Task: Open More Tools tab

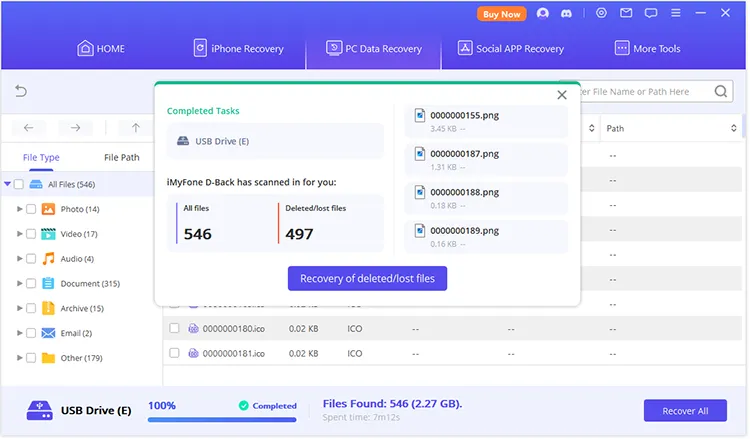Action: (647, 48)
